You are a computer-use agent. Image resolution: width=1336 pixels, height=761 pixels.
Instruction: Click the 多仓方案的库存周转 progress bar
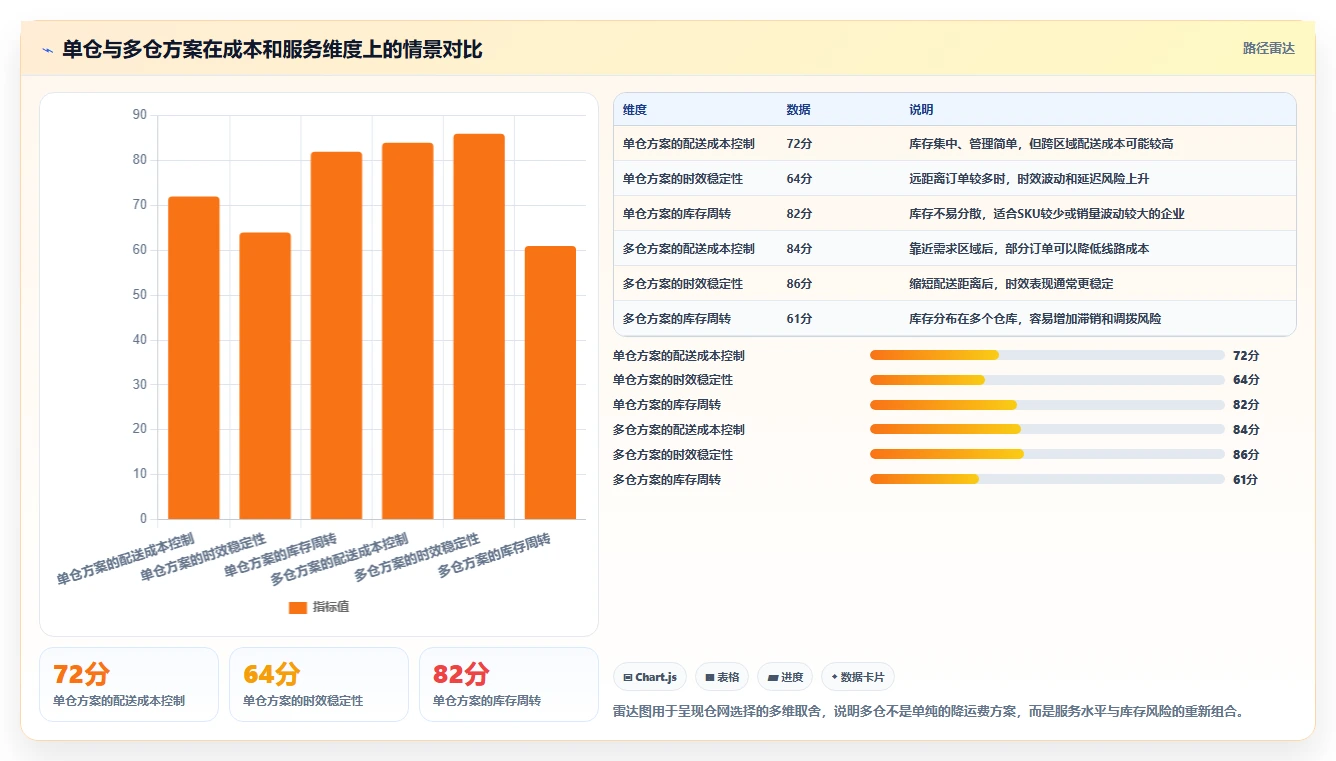click(x=1047, y=479)
